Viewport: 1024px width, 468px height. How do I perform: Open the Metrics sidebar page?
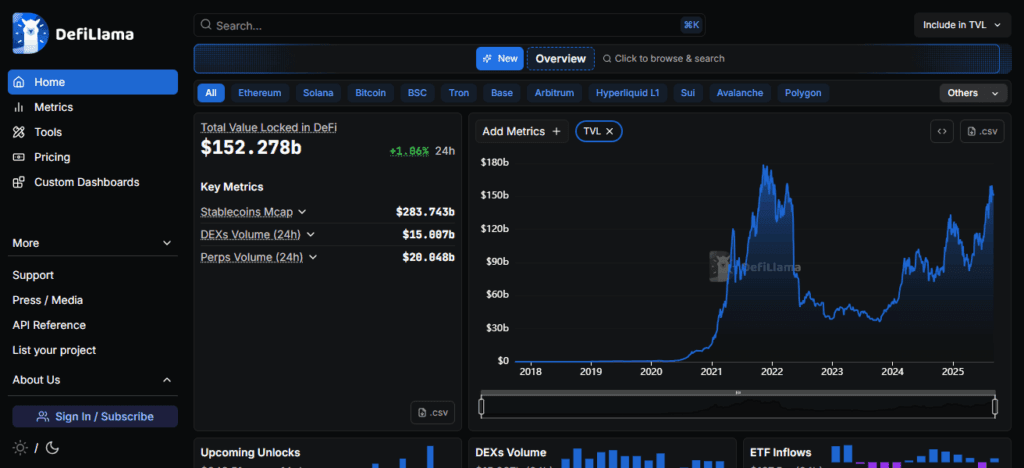pyautogui.click(x=53, y=107)
